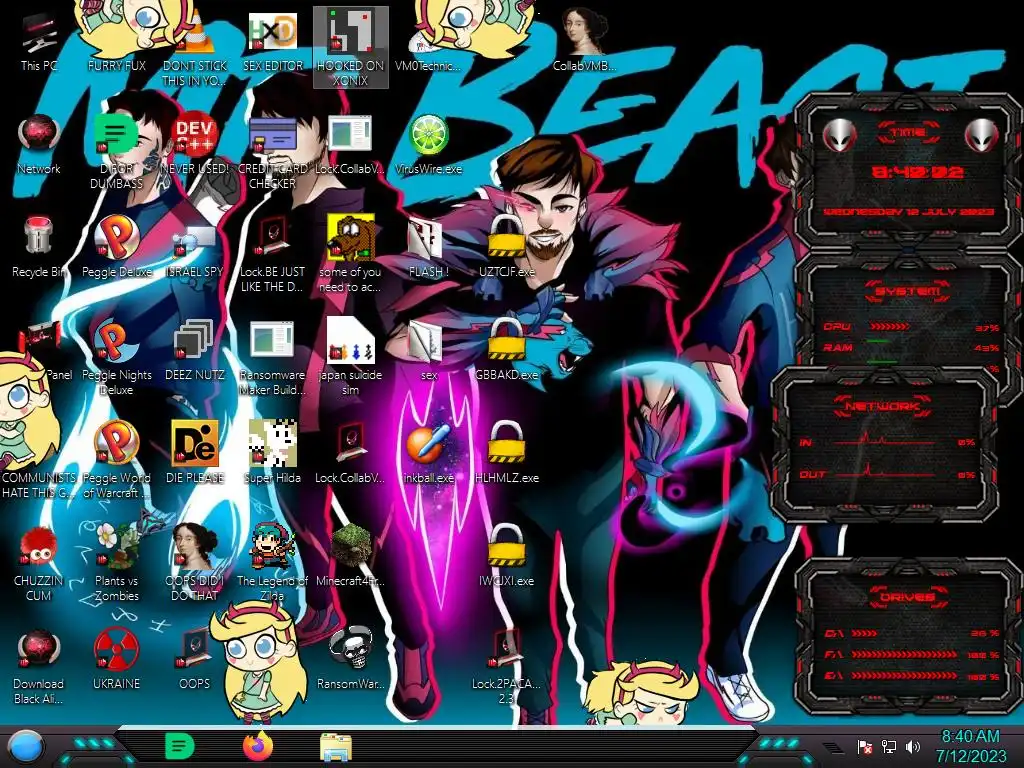
Task: Select the LimeWire 'VirusWire.exe' icon
Action: point(428,146)
